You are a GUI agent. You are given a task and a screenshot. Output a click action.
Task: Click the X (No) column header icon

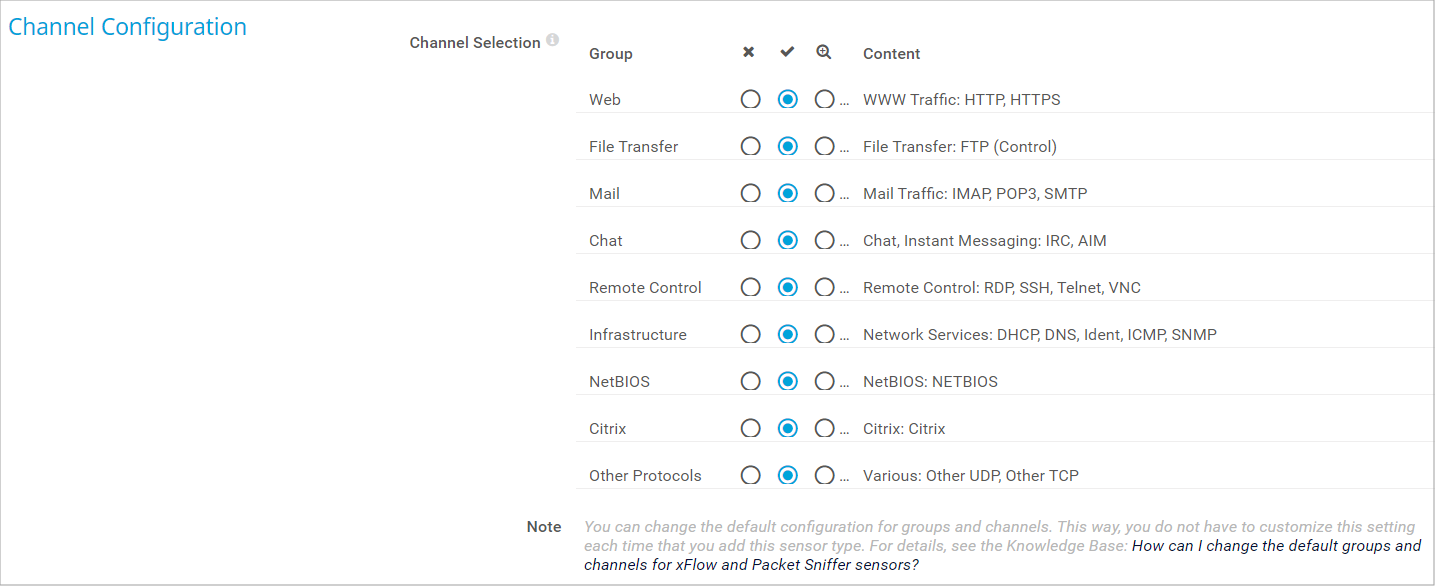pos(749,52)
